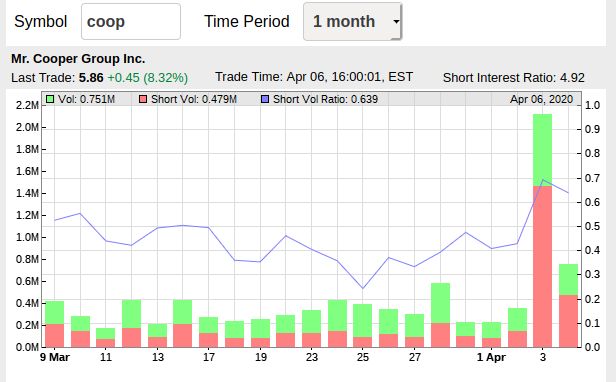Click the volume bar for 9 Mar

point(55,324)
